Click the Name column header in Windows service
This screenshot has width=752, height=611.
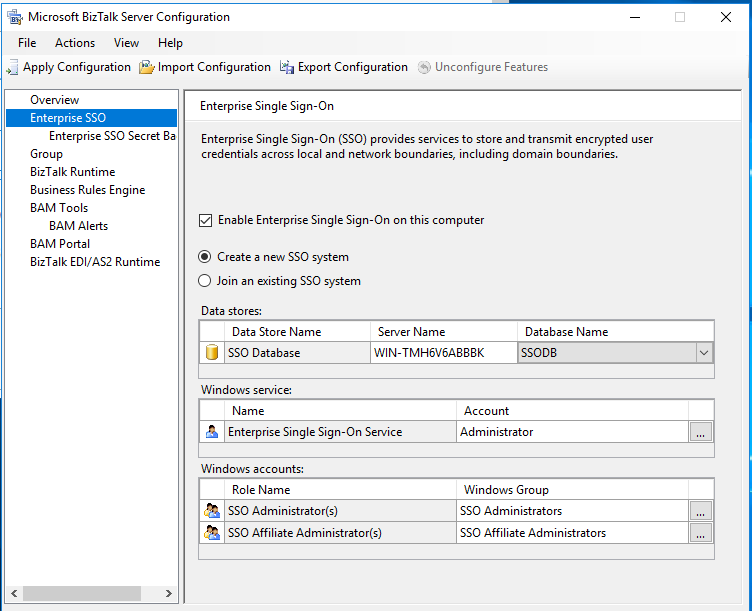coord(340,411)
